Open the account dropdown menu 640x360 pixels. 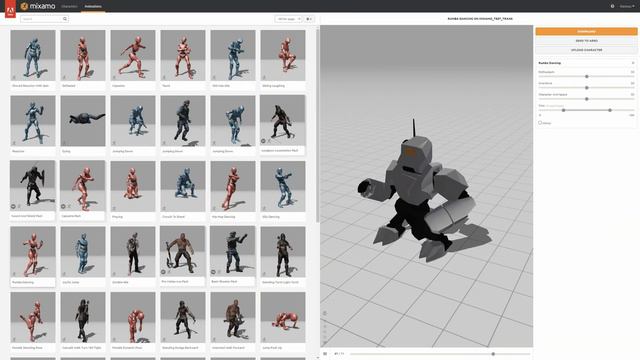coord(627,6)
